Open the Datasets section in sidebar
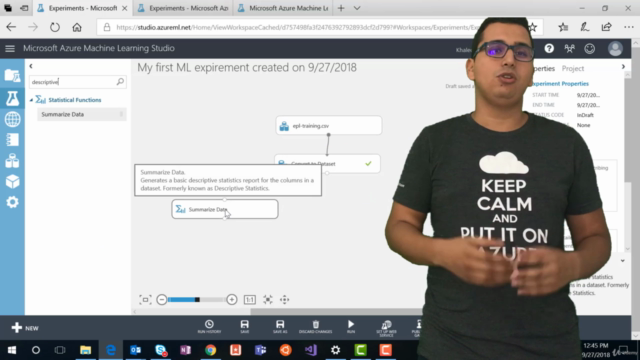The height and width of the screenshot is (360, 640). click(12, 161)
